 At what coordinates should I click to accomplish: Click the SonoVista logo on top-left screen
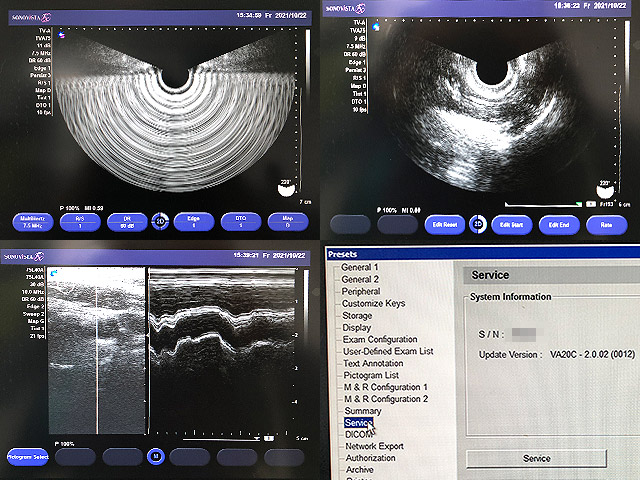coord(31,18)
